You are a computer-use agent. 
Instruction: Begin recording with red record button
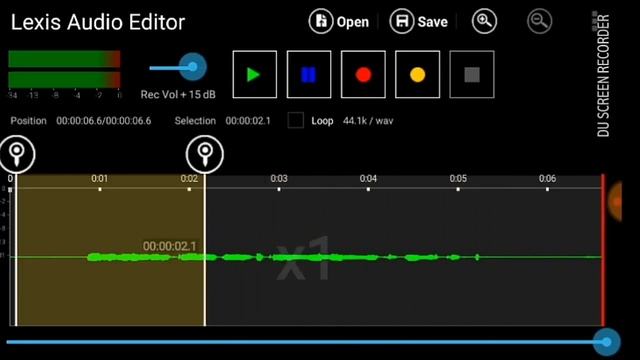tap(363, 74)
